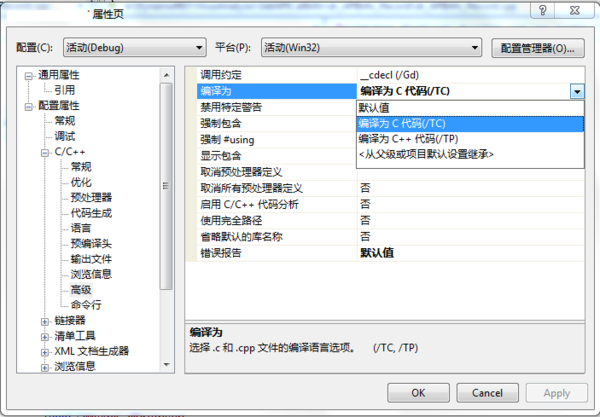
Task: Click the 编译为 dropdown arrow button
Action: (577, 91)
